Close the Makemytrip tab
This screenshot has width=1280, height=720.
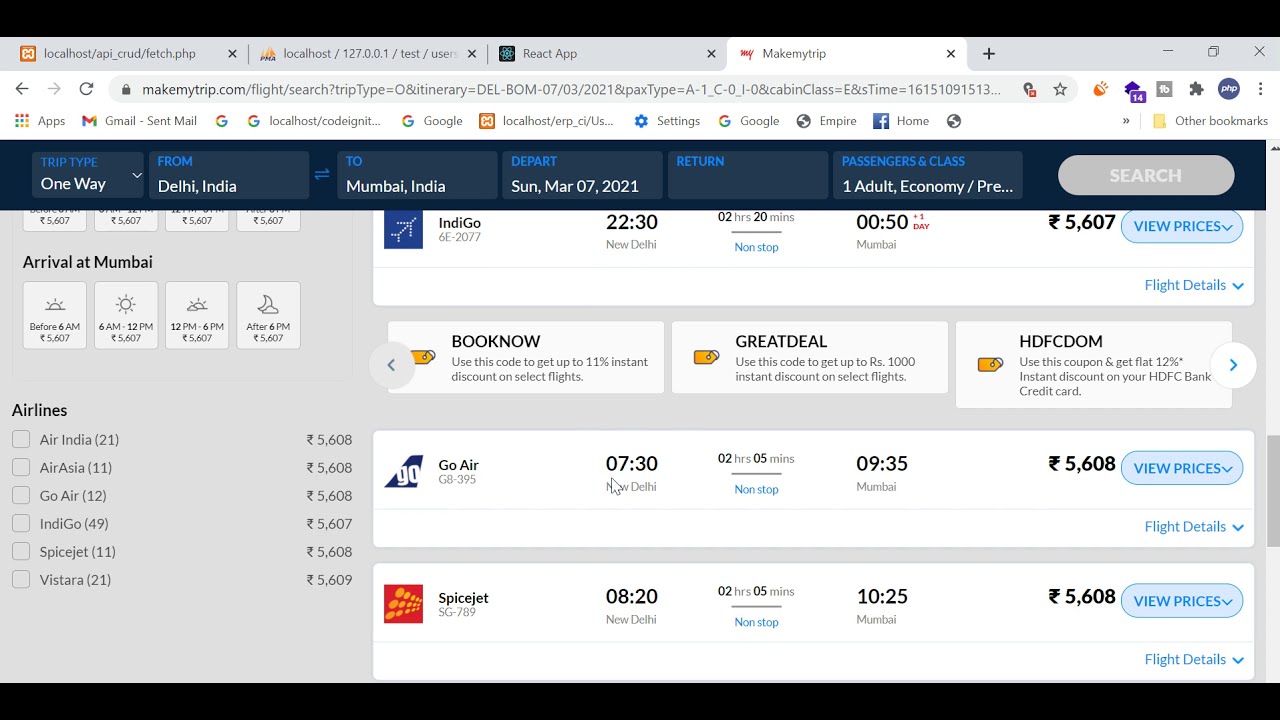(x=951, y=54)
